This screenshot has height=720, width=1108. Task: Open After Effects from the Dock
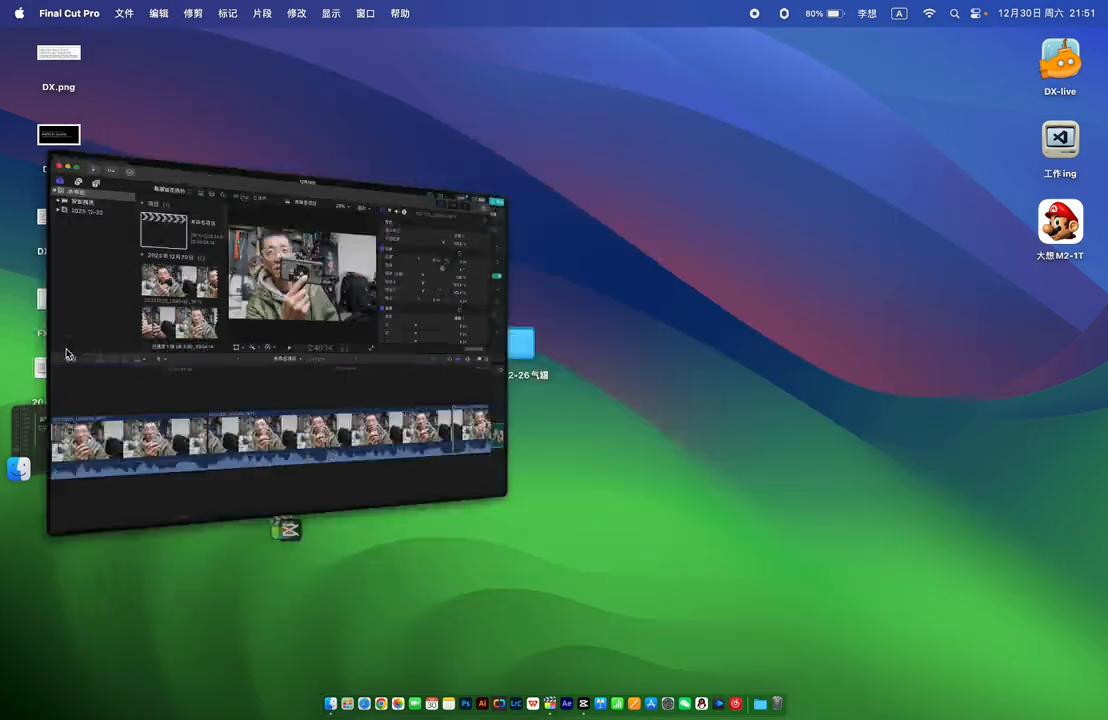click(567, 704)
